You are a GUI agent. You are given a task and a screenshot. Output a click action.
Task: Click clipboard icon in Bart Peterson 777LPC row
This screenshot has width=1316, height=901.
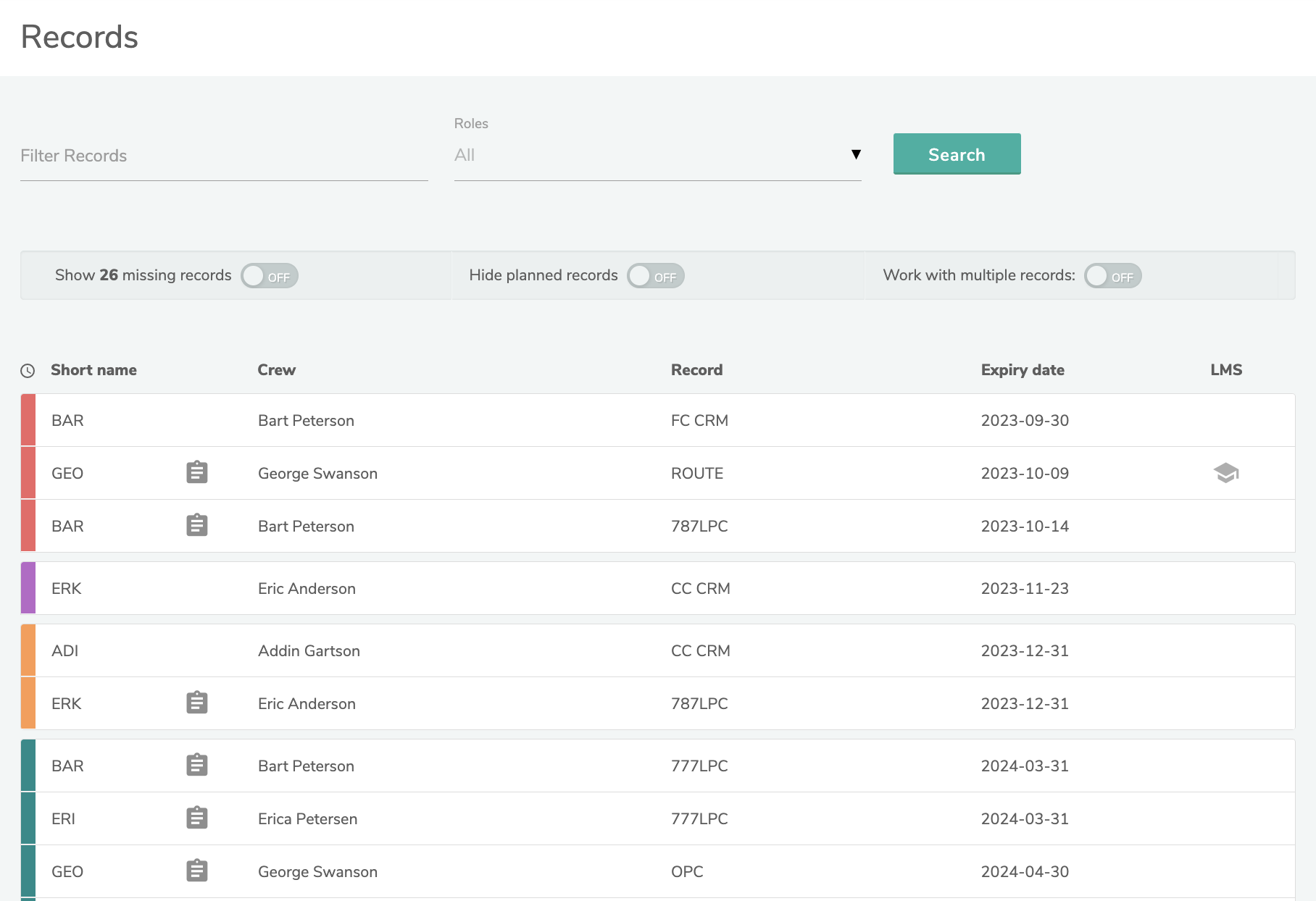[197, 765]
